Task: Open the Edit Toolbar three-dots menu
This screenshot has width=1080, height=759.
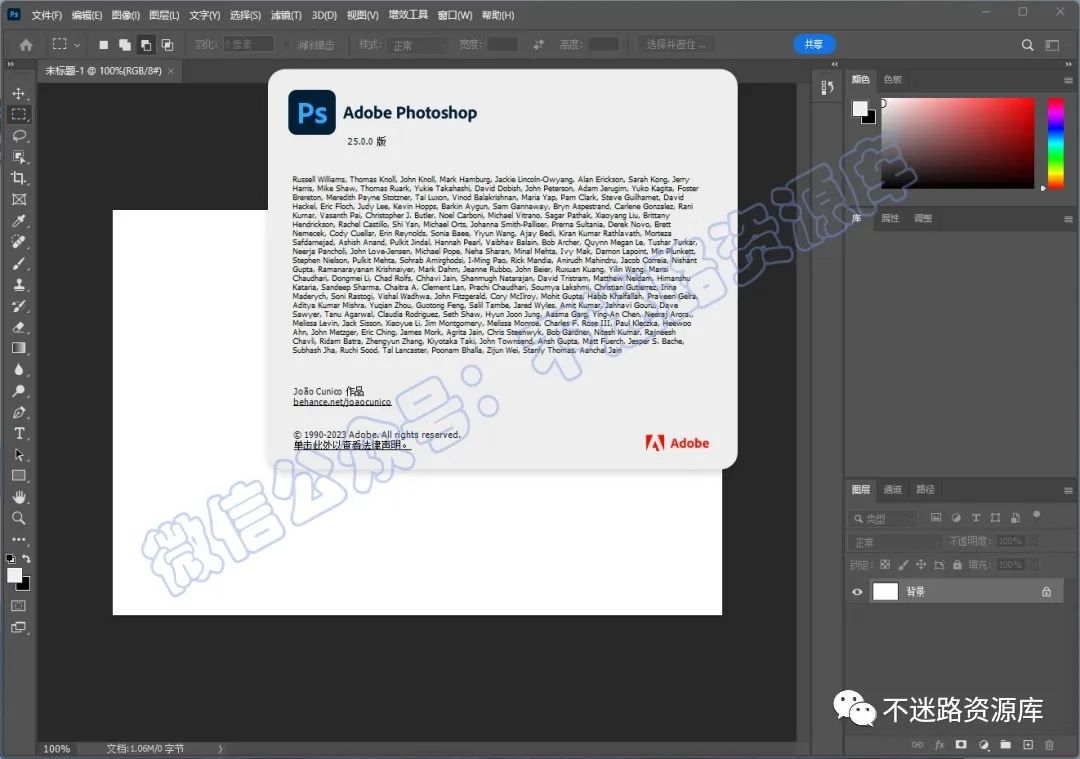Action: pos(19,539)
